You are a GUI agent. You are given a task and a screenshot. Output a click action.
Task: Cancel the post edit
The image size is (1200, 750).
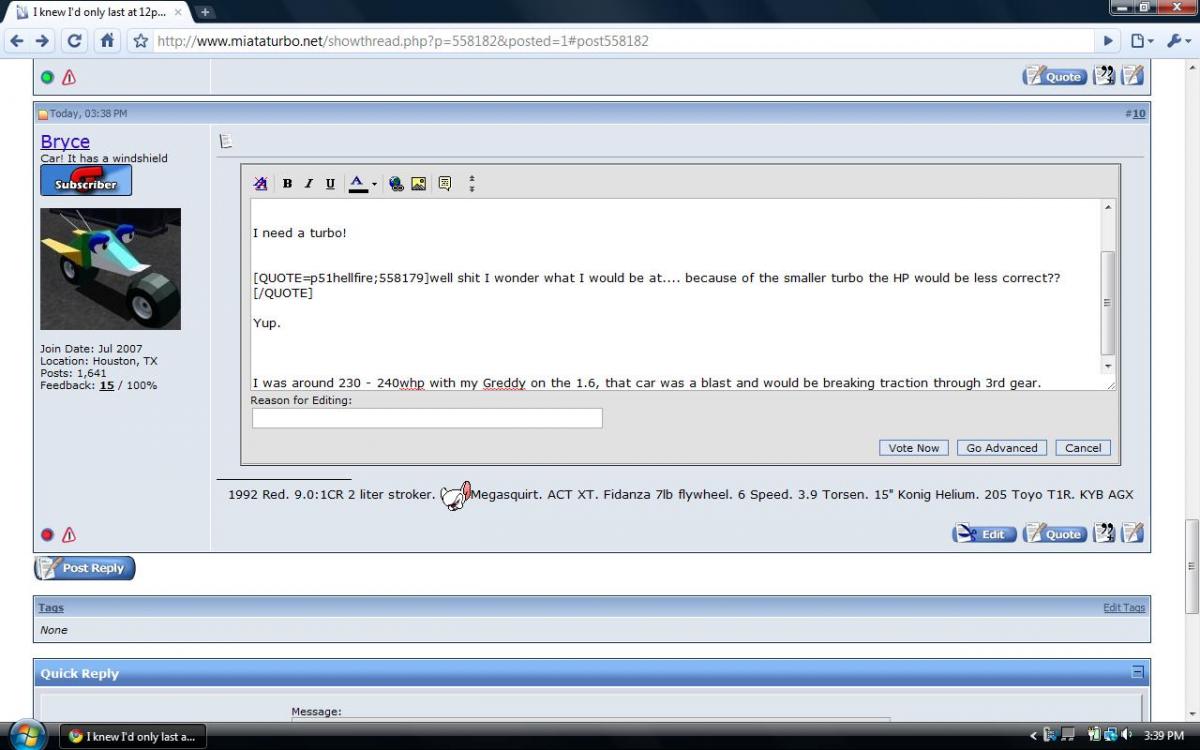[x=1083, y=448]
